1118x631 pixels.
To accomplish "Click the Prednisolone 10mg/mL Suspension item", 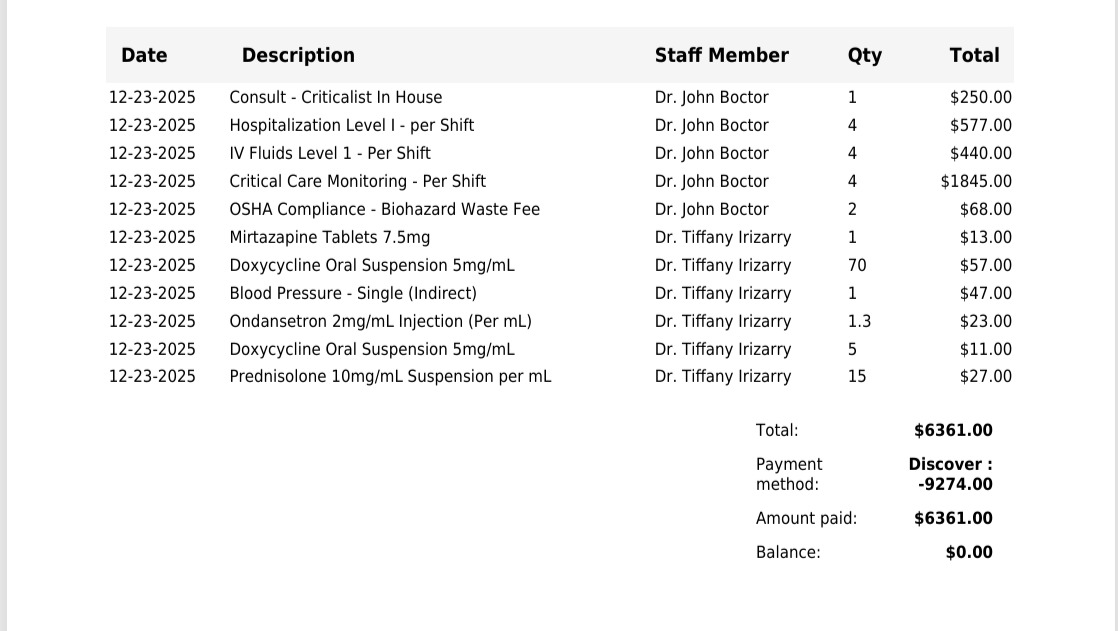I will pyautogui.click(x=390, y=377).
